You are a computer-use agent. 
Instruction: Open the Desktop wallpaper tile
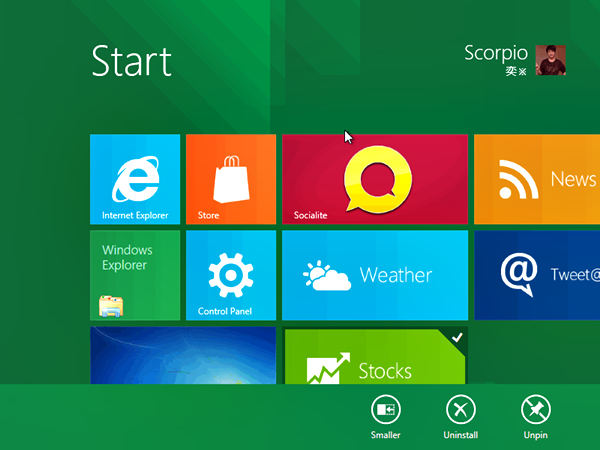(x=183, y=355)
